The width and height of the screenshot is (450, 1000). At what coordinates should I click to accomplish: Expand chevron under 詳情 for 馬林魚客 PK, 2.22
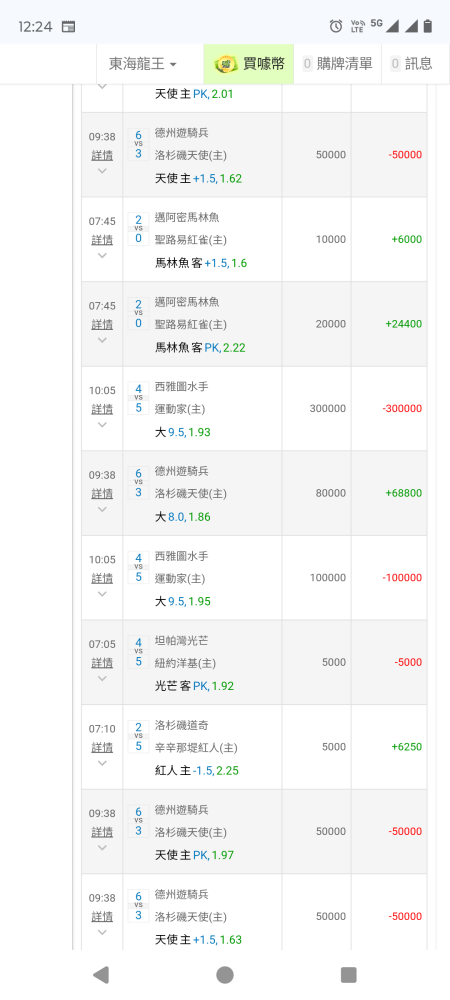pyautogui.click(x=102, y=340)
